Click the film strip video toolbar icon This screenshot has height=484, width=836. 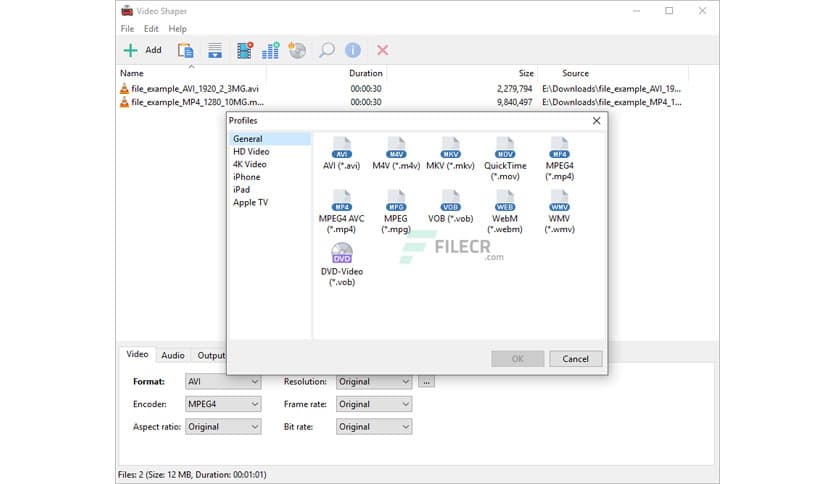[245, 50]
